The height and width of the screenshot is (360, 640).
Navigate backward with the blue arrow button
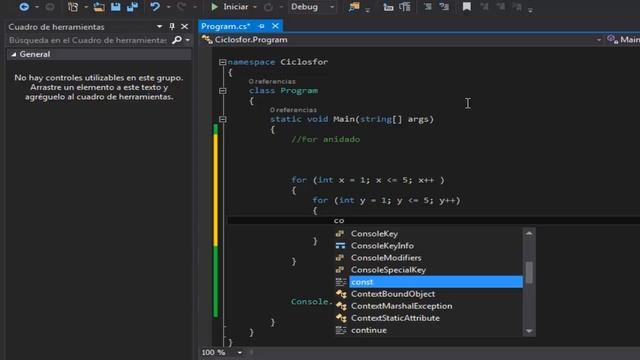24,7
